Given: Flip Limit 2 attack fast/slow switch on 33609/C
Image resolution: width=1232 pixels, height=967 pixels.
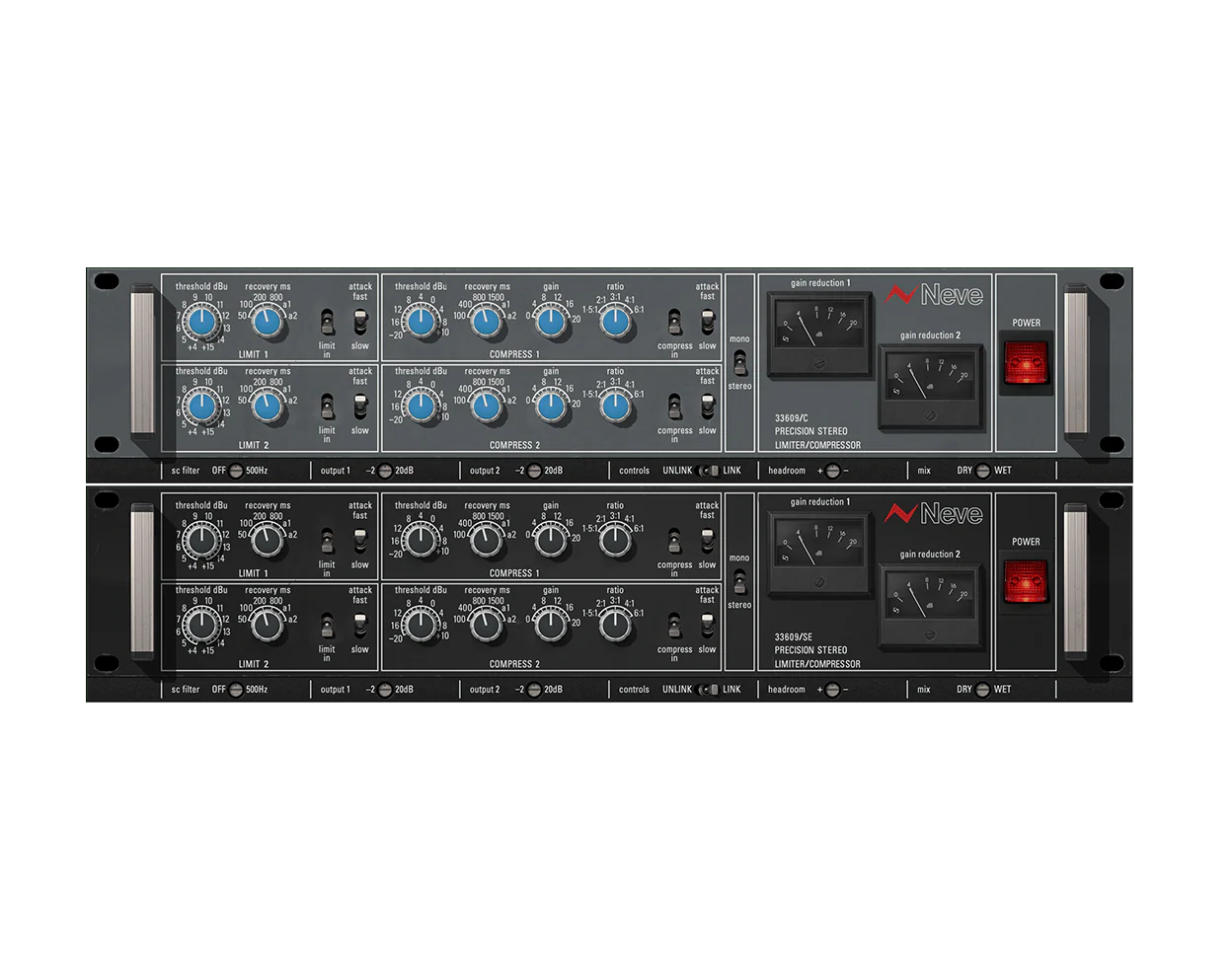Looking at the screenshot, I should click(x=360, y=406).
